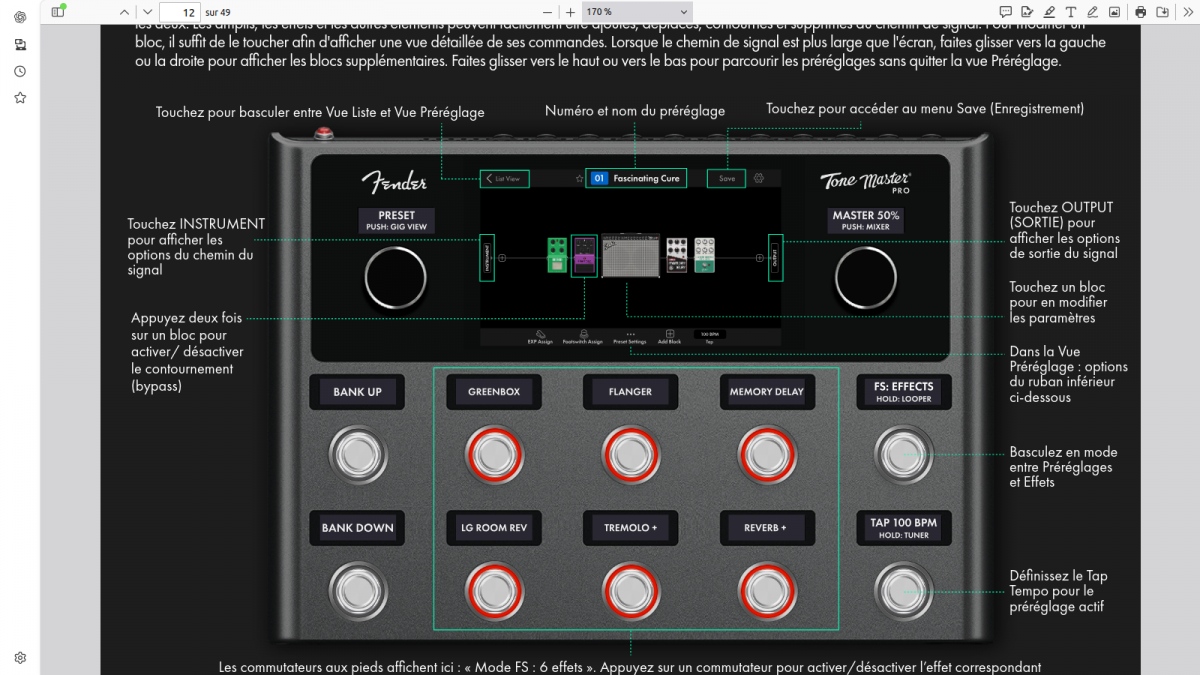Click the preset name Fascinating Cure
Image resolution: width=1200 pixels, height=675 pixels.
pyautogui.click(x=647, y=179)
